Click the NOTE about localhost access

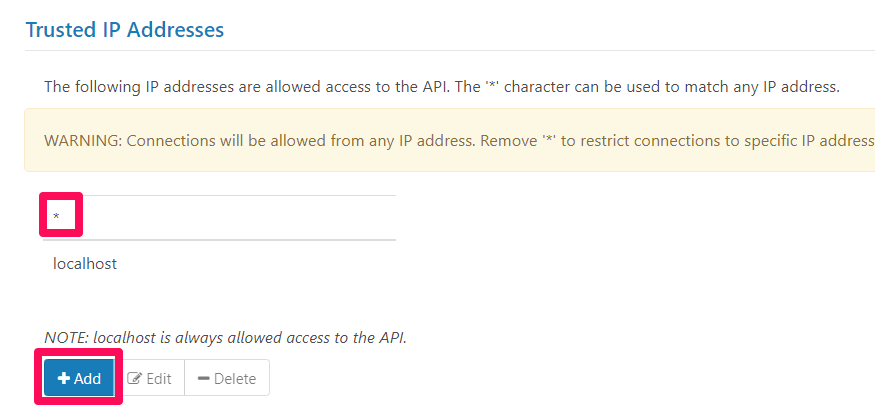(225, 338)
